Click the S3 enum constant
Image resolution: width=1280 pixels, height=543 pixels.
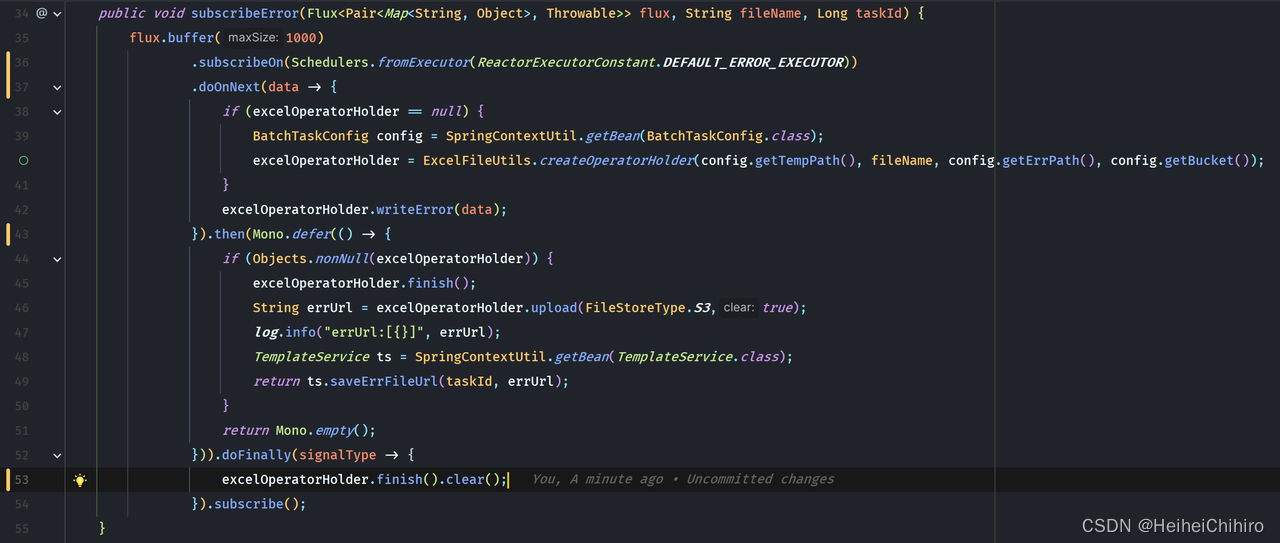(704, 308)
